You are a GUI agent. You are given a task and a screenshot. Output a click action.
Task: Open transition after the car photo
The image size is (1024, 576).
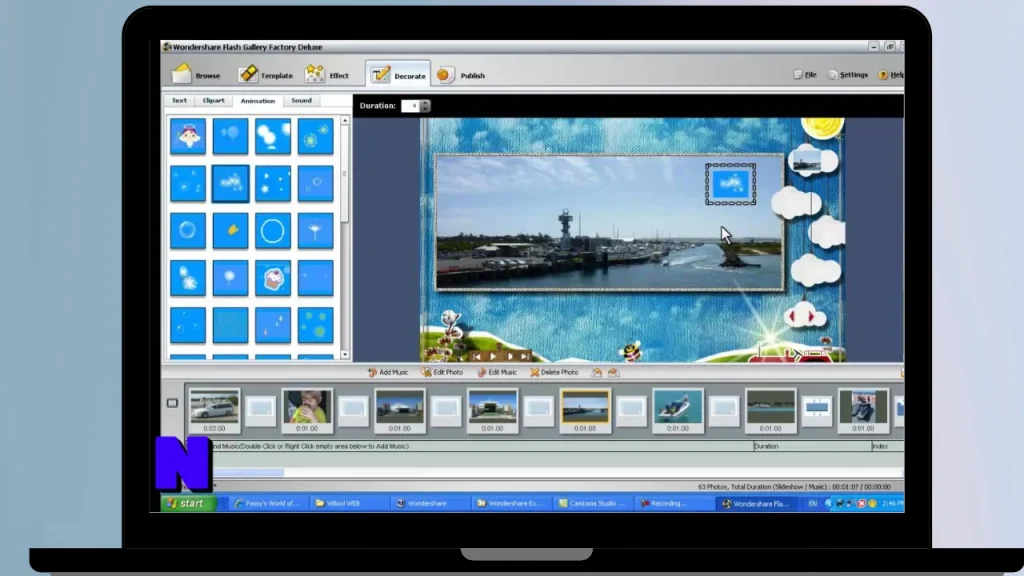point(261,409)
